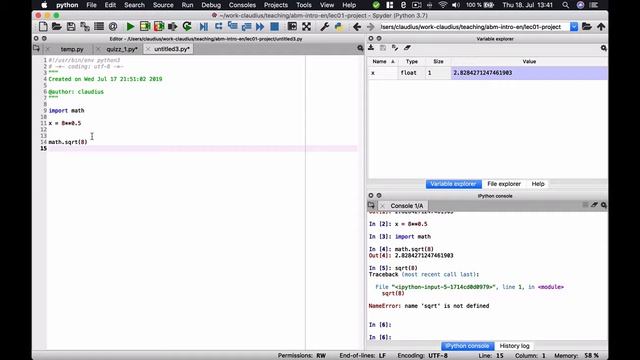This screenshot has width=640, height=360.
Task: Select the untitled3.py editor tab
Action: point(172,49)
